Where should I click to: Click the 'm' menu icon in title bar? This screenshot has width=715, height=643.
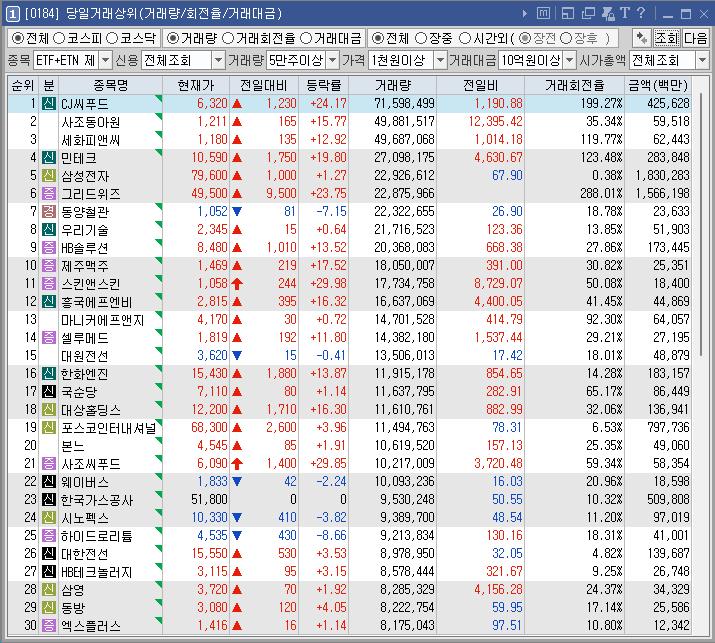pyautogui.click(x=543, y=14)
